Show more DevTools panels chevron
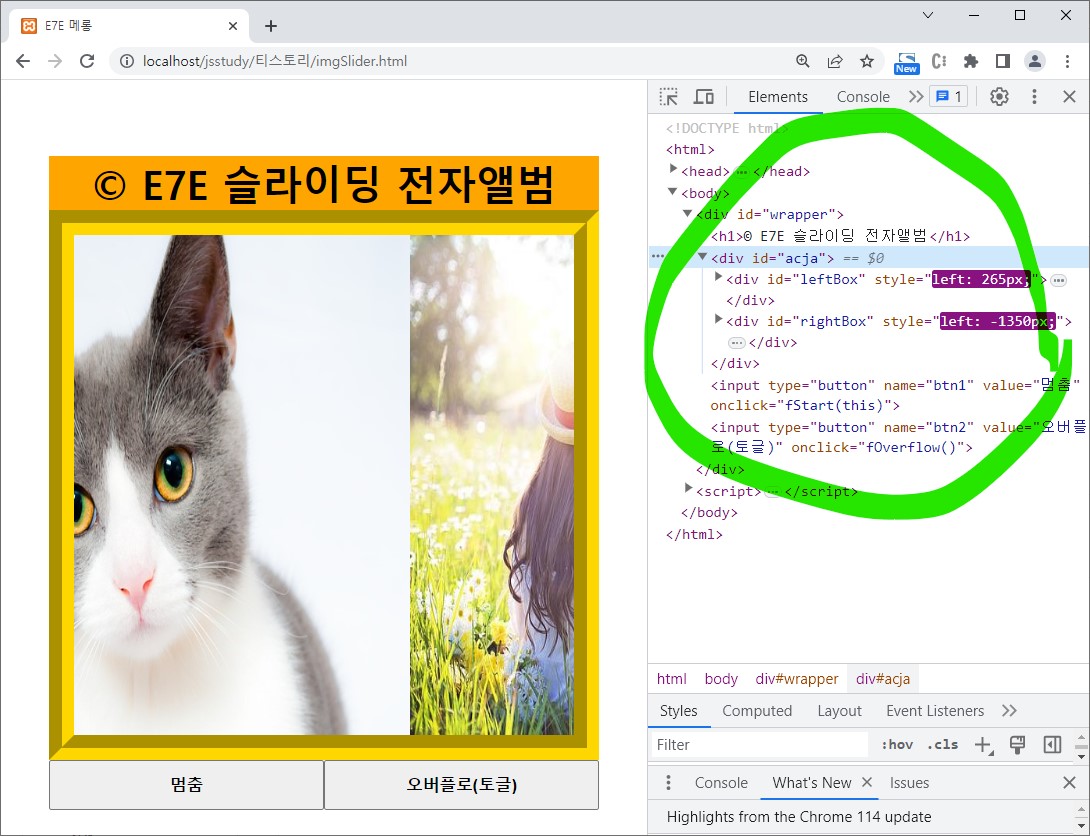 (x=916, y=97)
